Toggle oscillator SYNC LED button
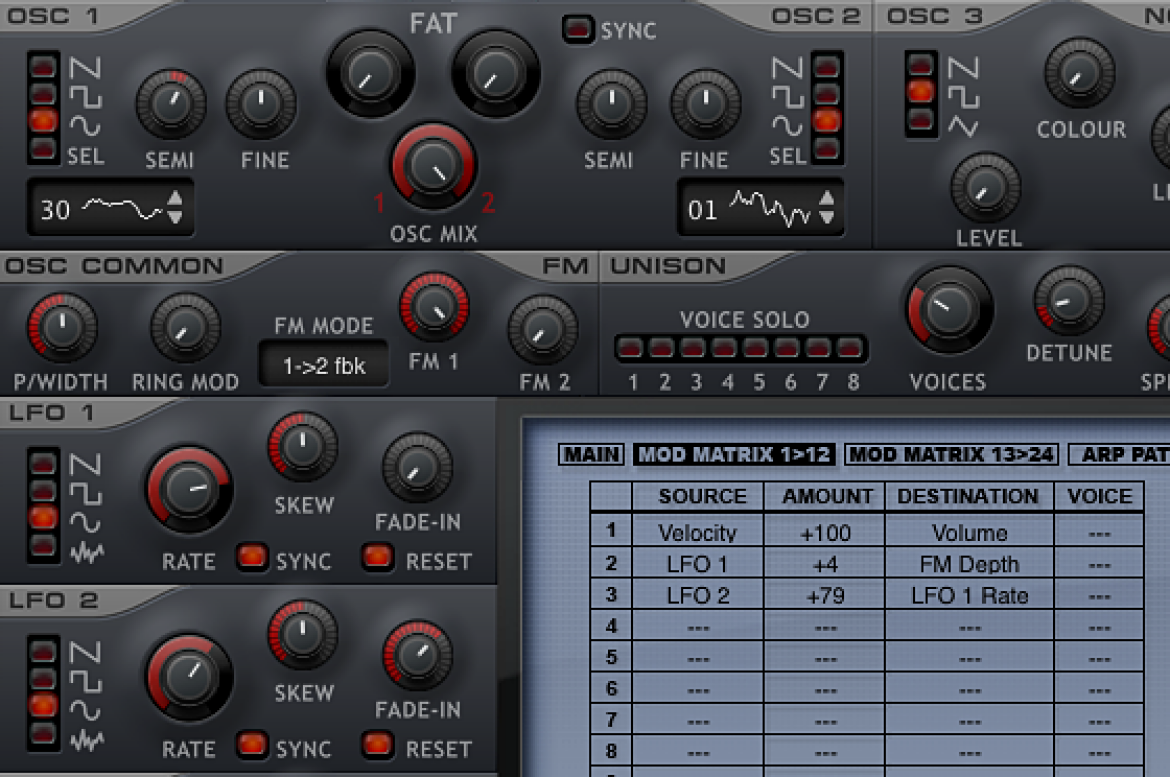 [578, 29]
